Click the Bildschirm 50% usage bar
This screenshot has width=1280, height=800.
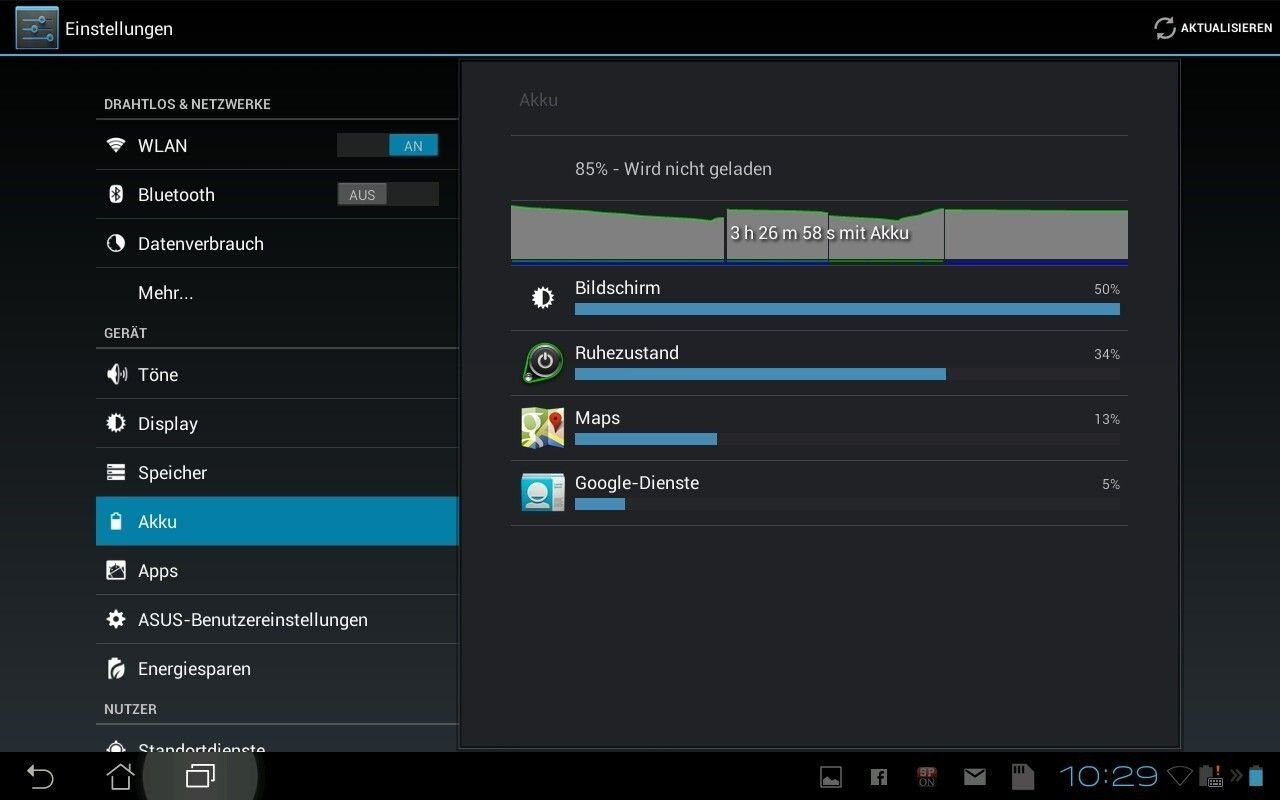847,310
